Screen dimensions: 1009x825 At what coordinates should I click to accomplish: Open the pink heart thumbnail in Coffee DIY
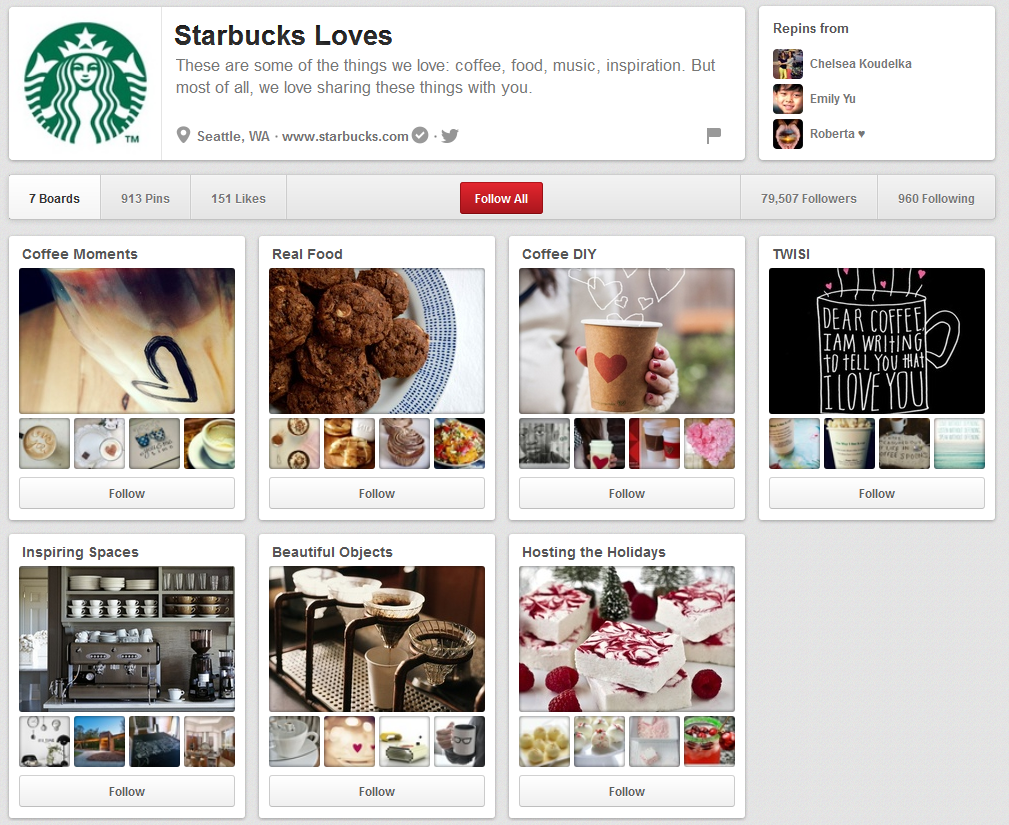pyautogui.click(x=709, y=443)
